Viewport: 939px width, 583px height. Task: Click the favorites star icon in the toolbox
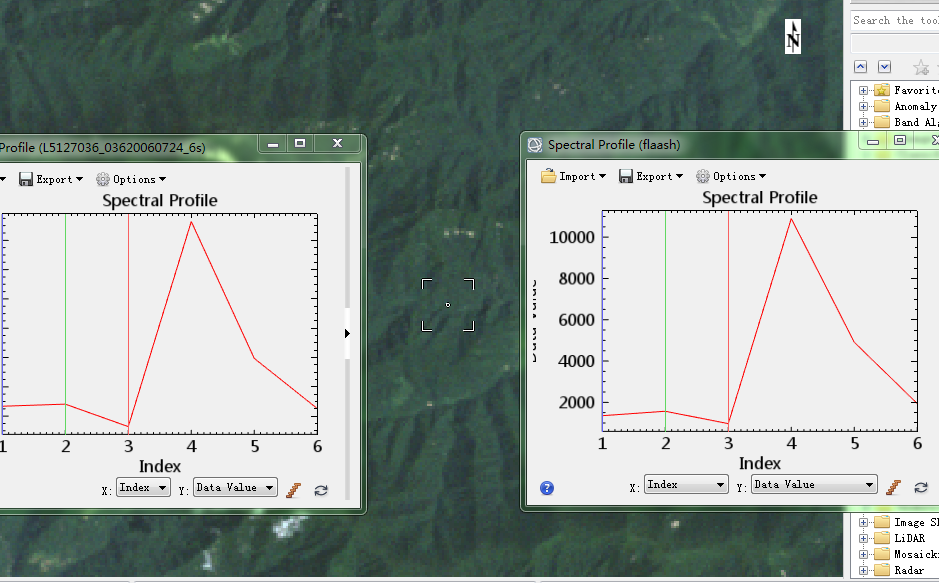pyautogui.click(x=921, y=67)
